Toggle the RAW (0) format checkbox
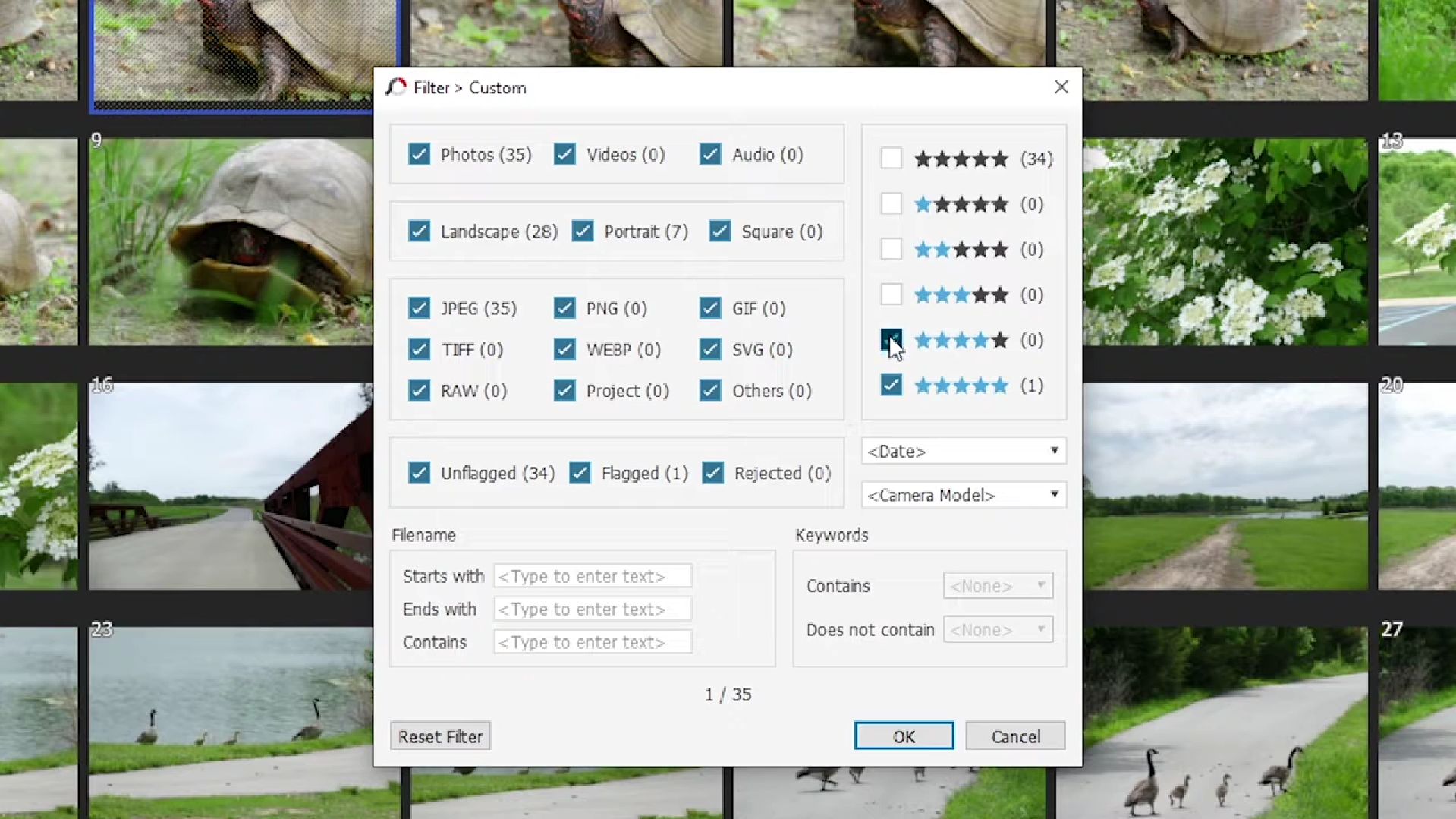1456x819 pixels. [419, 390]
